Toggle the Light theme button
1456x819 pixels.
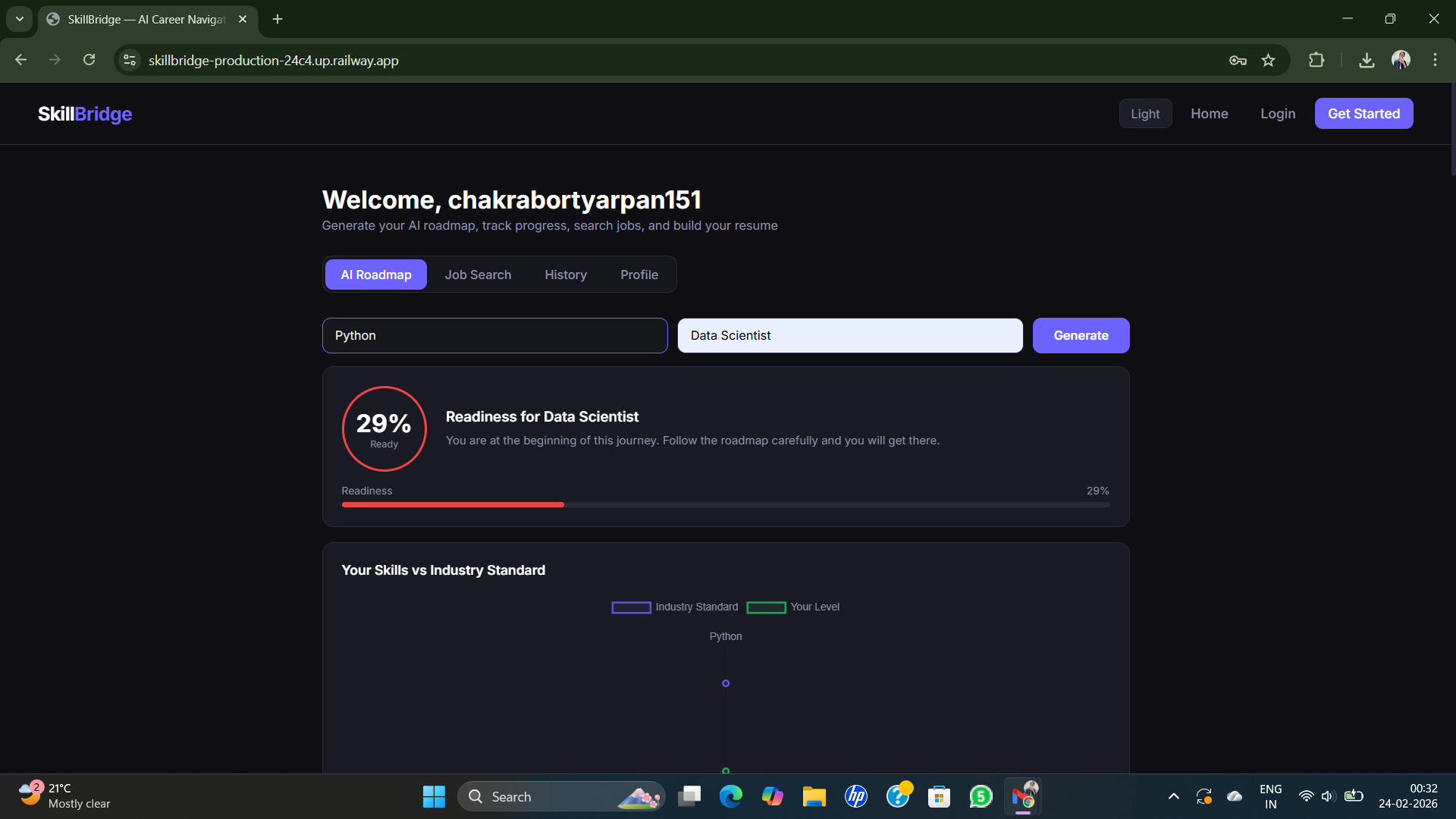(1145, 114)
